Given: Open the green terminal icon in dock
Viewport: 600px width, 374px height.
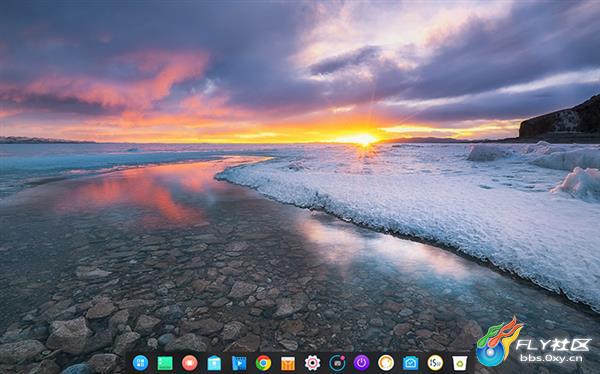Looking at the screenshot, I should coord(165,363).
